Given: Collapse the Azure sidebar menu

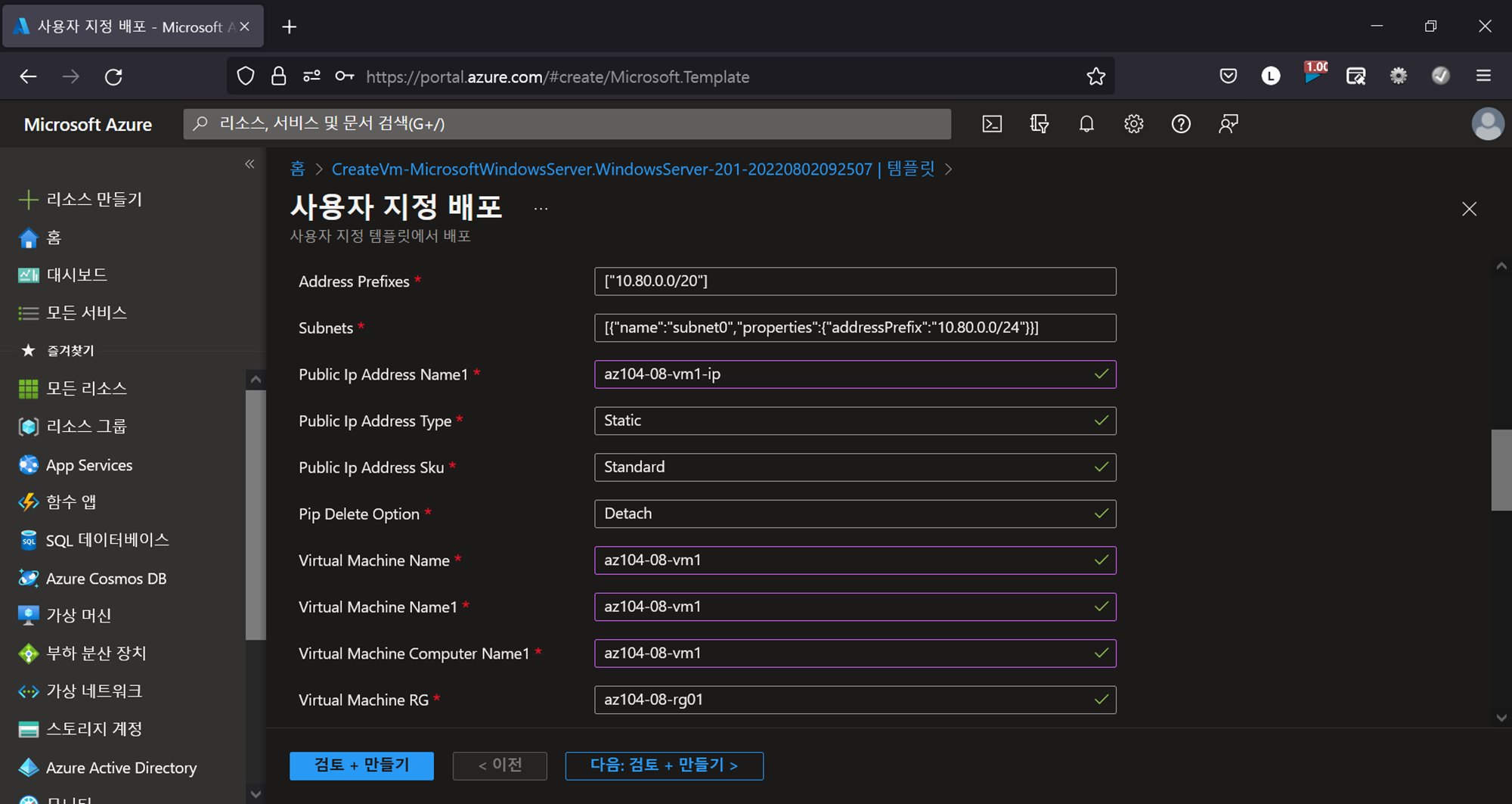Looking at the screenshot, I should coord(249,164).
